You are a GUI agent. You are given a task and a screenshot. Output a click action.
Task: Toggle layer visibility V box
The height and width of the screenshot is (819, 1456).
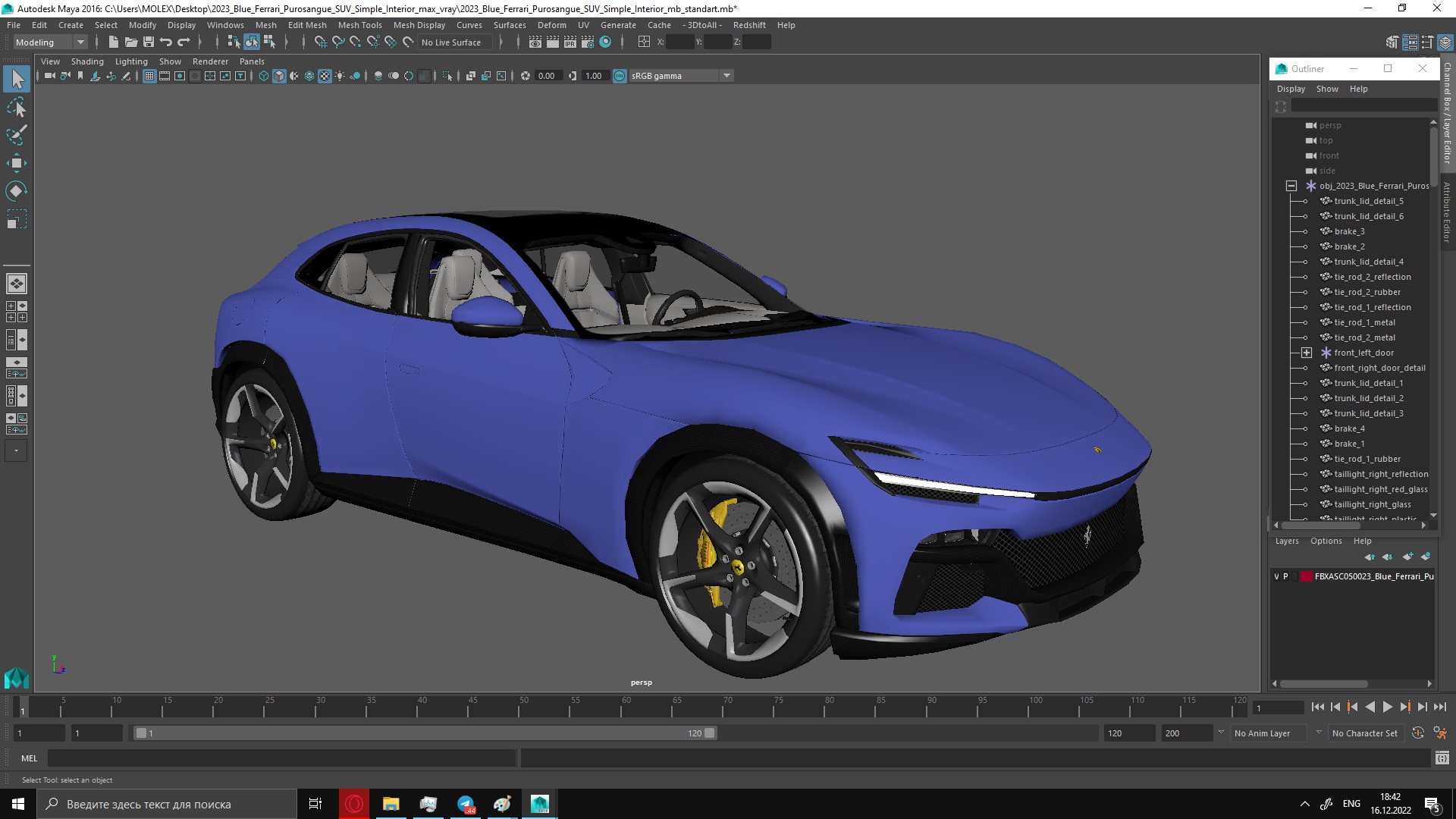tap(1276, 576)
